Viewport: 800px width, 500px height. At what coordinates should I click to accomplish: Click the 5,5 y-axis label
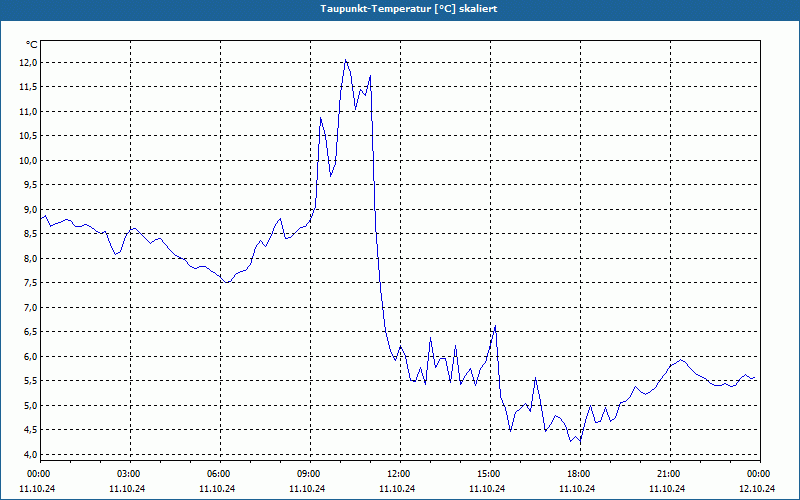pyautogui.click(x=30, y=381)
